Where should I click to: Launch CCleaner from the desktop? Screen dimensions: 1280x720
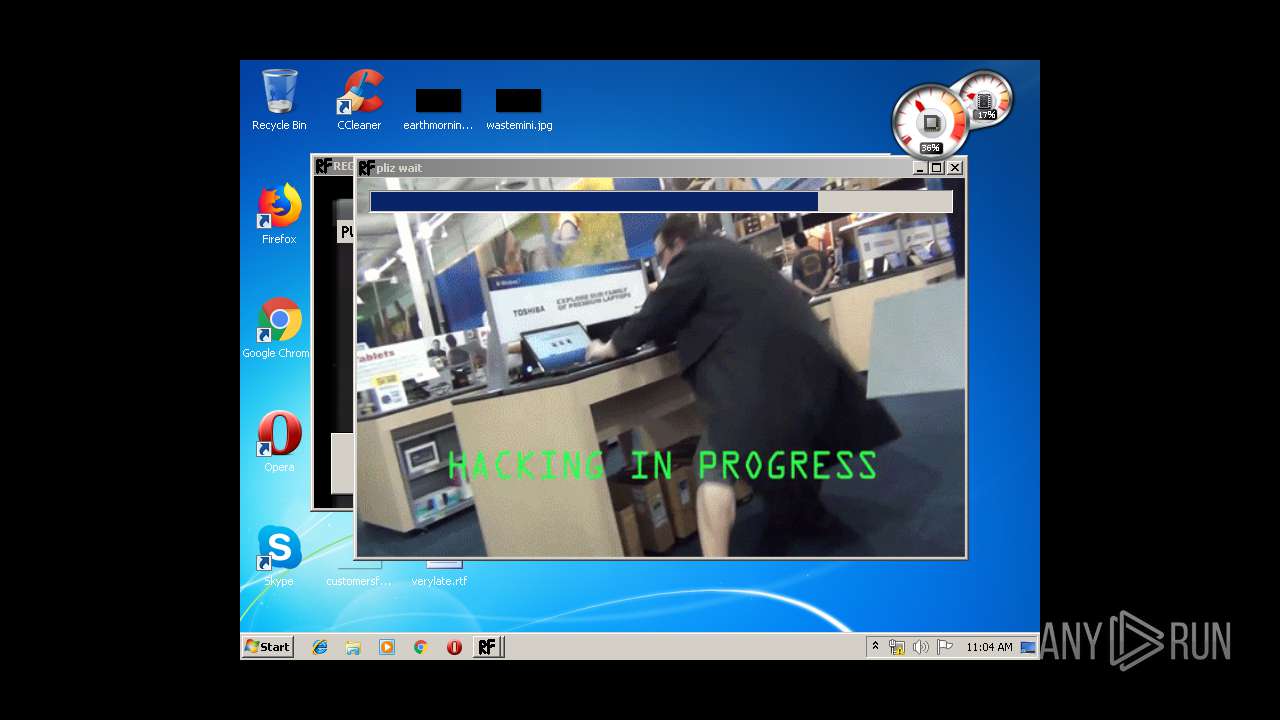359,99
